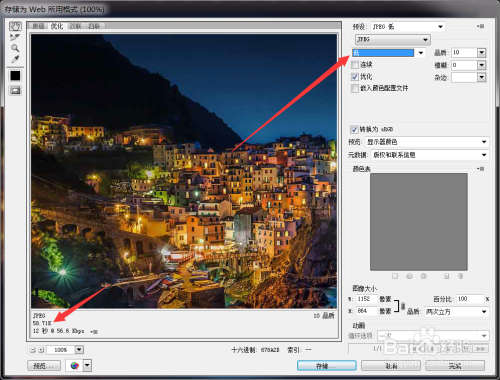500x380 pixels.
Task: Uncheck the 优化 optimized checkbox
Action: (x=355, y=77)
